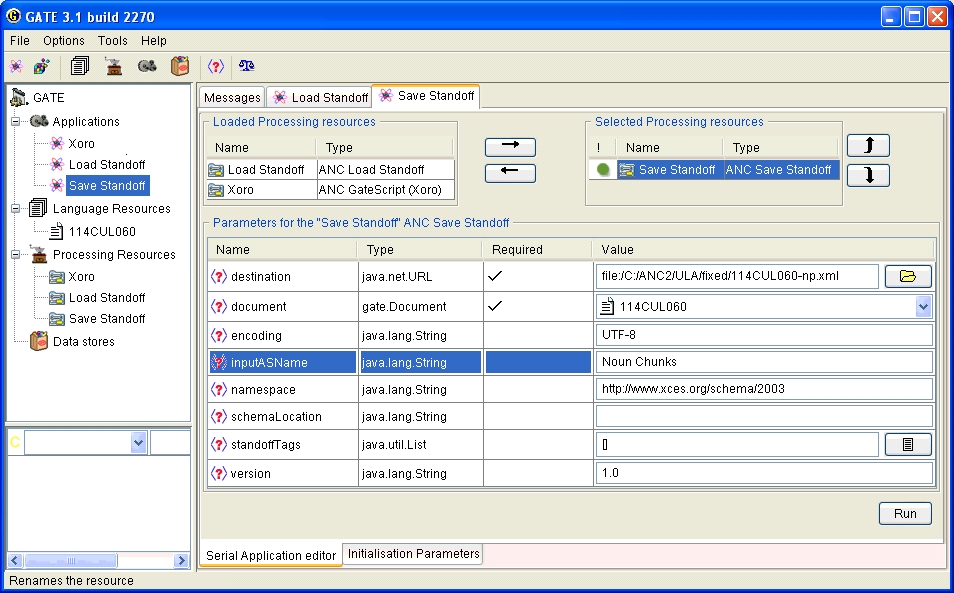Open the document dropdown showing 114CUL060
The height and width of the screenshot is (593, 954).
point(923,307)
